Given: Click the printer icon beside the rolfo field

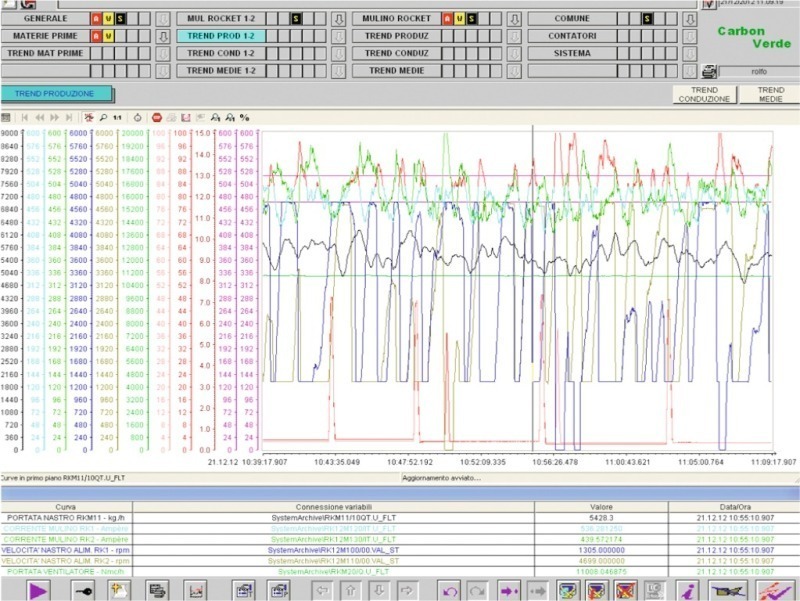Looking at the screenshot, I should 708,71.
